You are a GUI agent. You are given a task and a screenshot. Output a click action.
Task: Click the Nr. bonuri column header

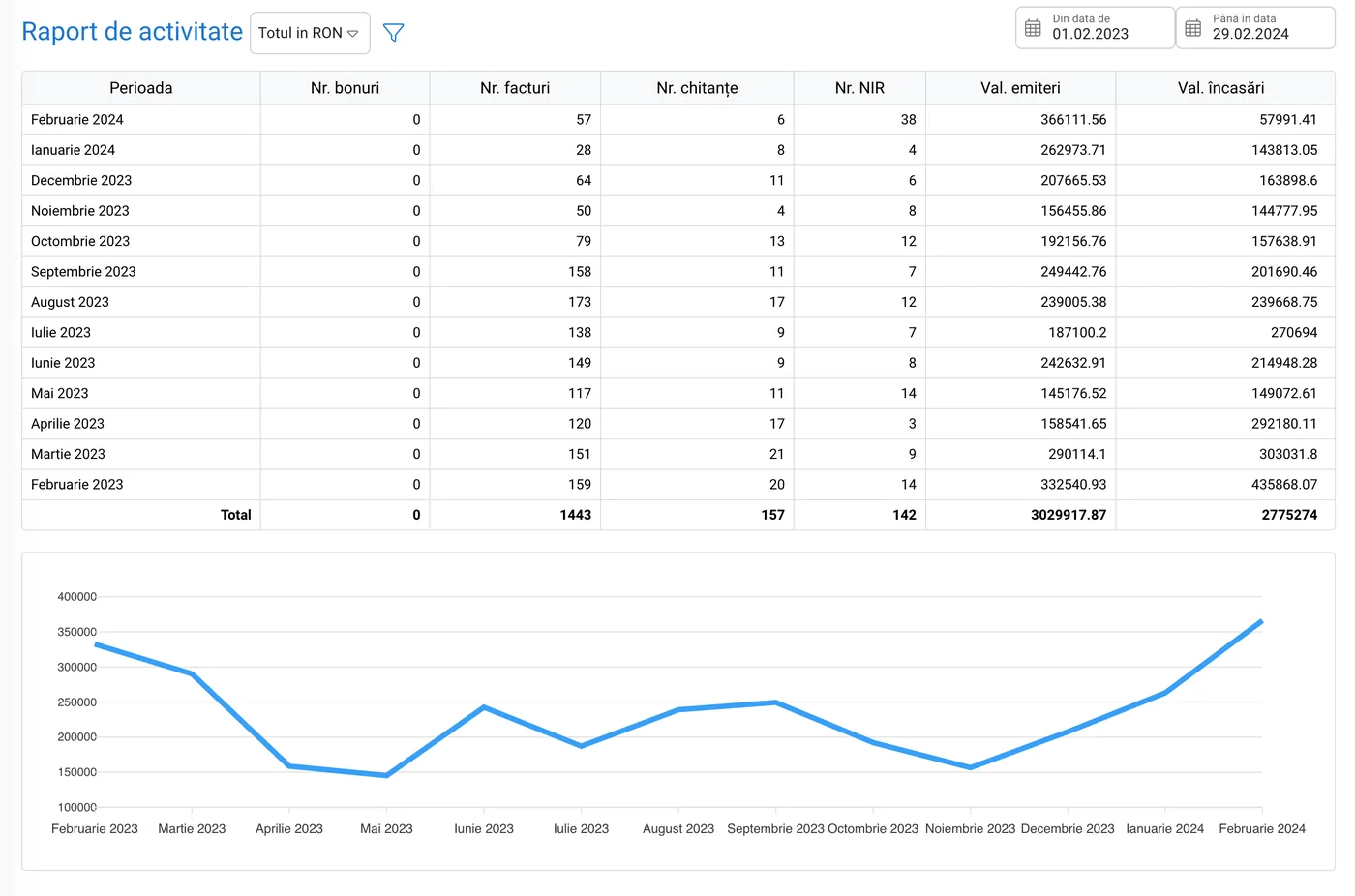(345, 88)
